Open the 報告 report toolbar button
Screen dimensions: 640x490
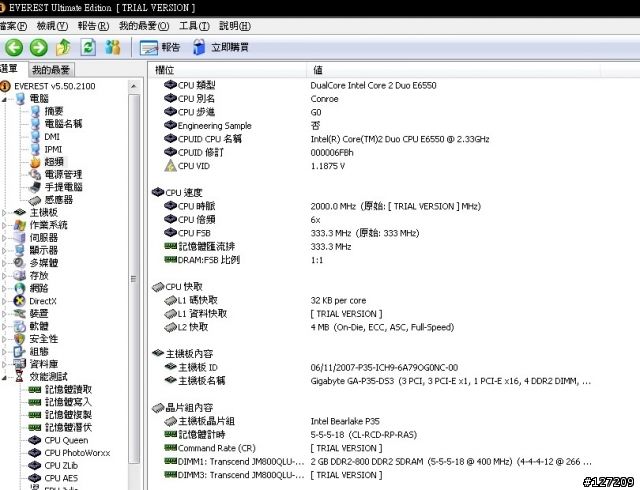pos(160,47)
